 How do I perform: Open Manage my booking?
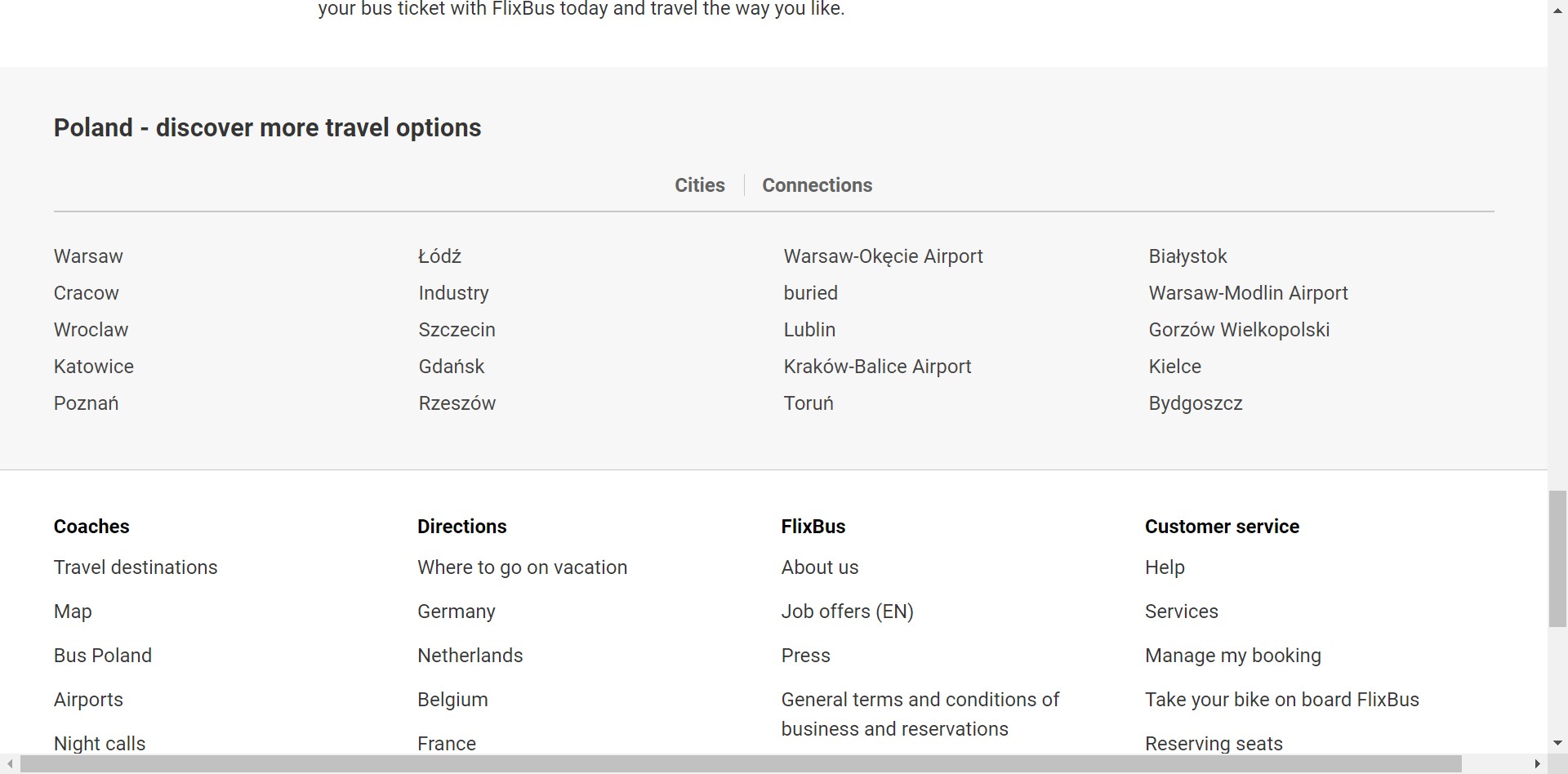(1232, 656)
